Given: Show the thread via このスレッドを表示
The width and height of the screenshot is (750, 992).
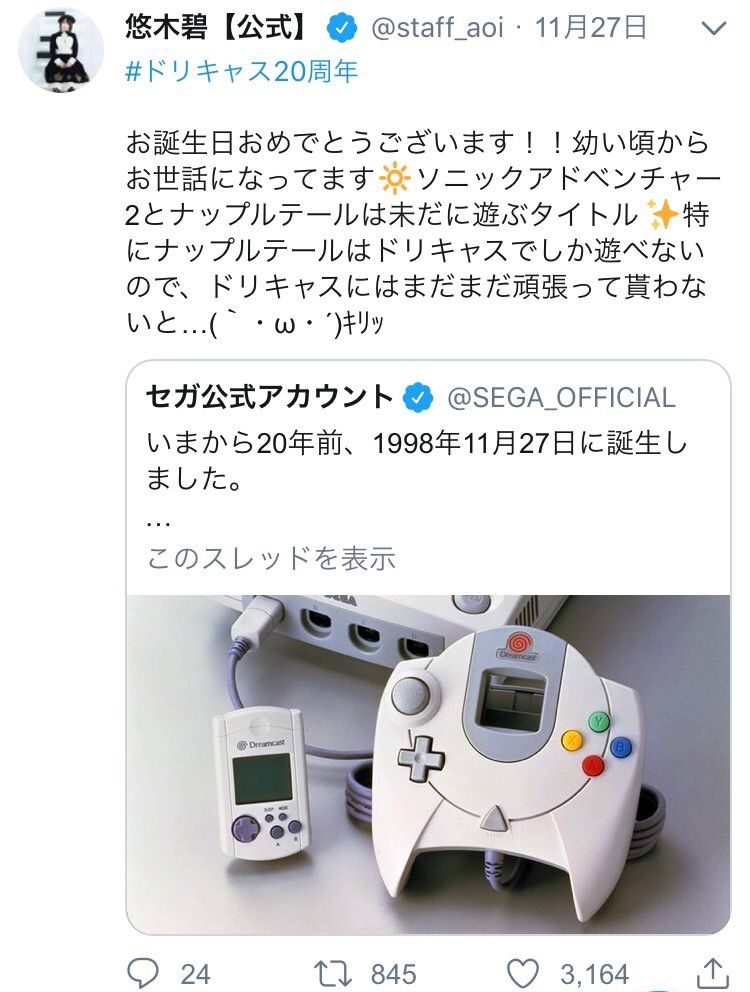Looking at the screenshot, I should [271, 559].
